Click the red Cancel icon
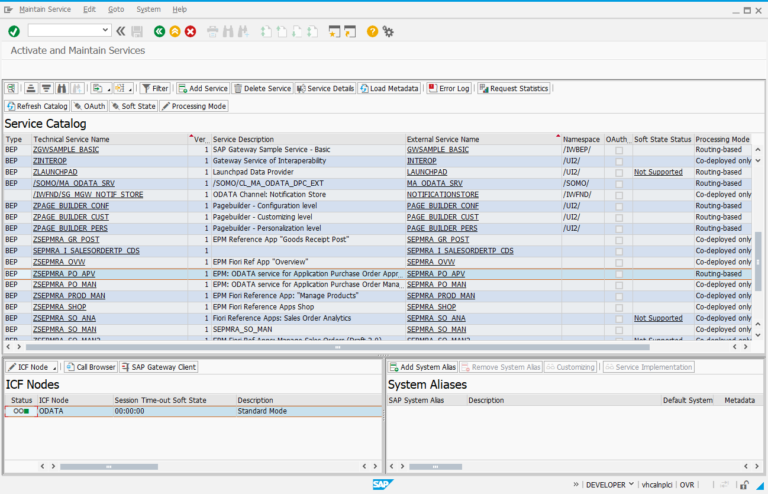Viewport: 768px width, 494px height. click(190, 31)
